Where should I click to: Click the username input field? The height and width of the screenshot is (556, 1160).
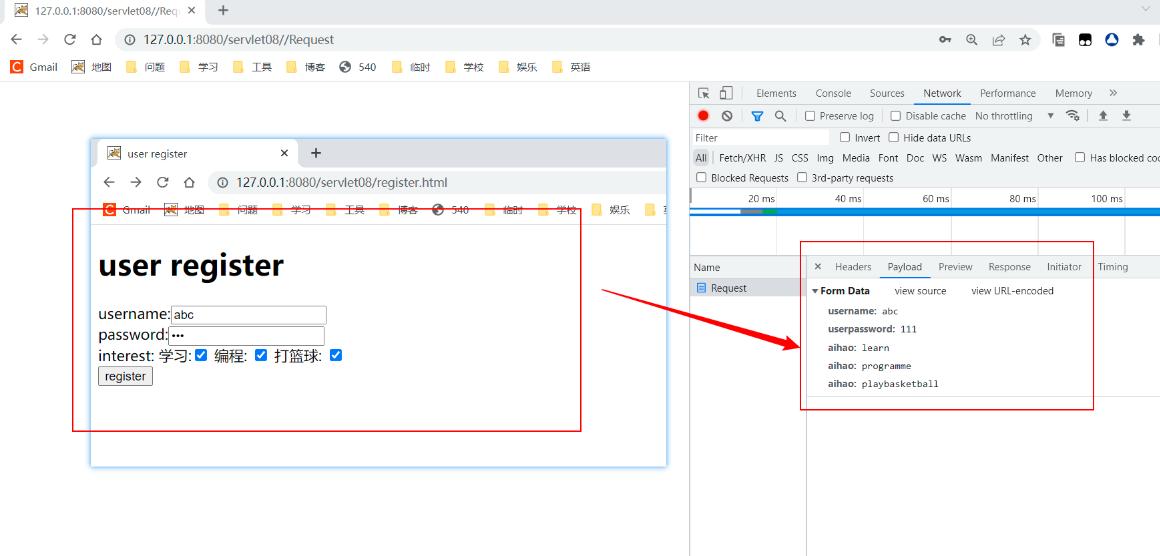tap(249, 315)
